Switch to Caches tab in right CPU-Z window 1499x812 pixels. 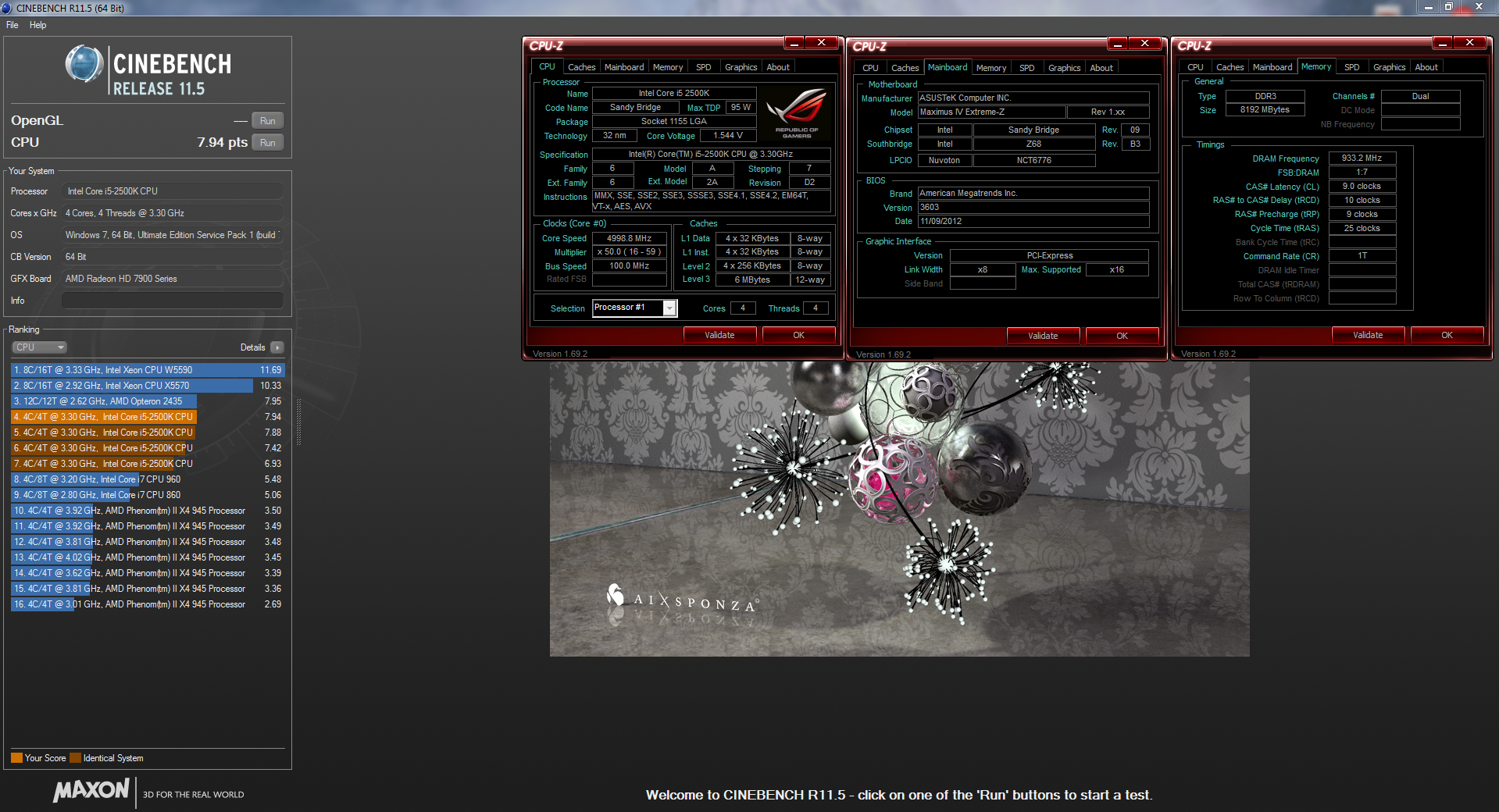tap(1230, 67)
